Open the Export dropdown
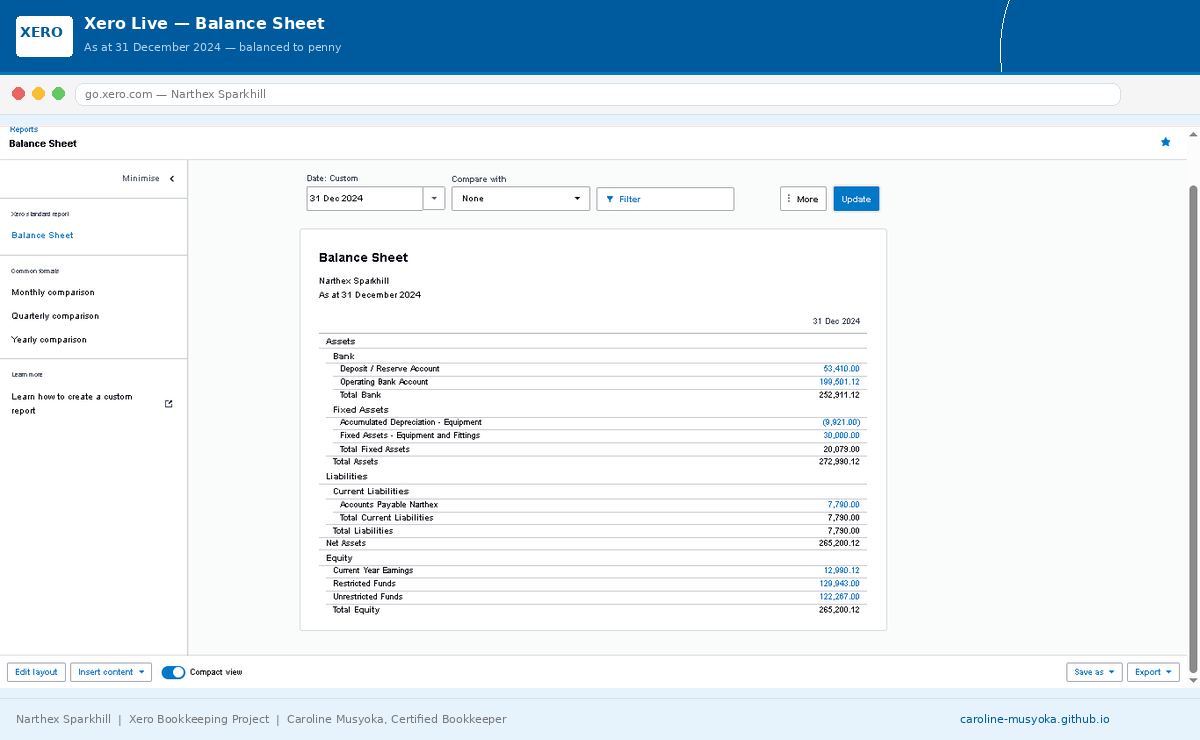The width and height of the screenshot is (1200, 740). click(x=1153, y=672)
